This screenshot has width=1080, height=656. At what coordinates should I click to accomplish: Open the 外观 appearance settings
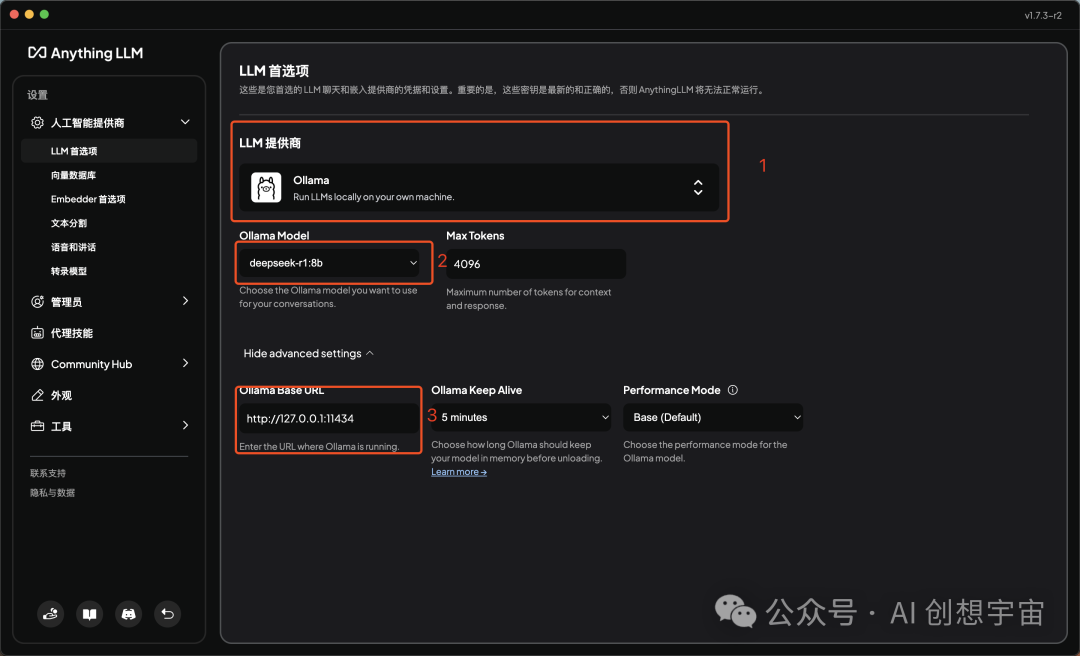point(61,396)
